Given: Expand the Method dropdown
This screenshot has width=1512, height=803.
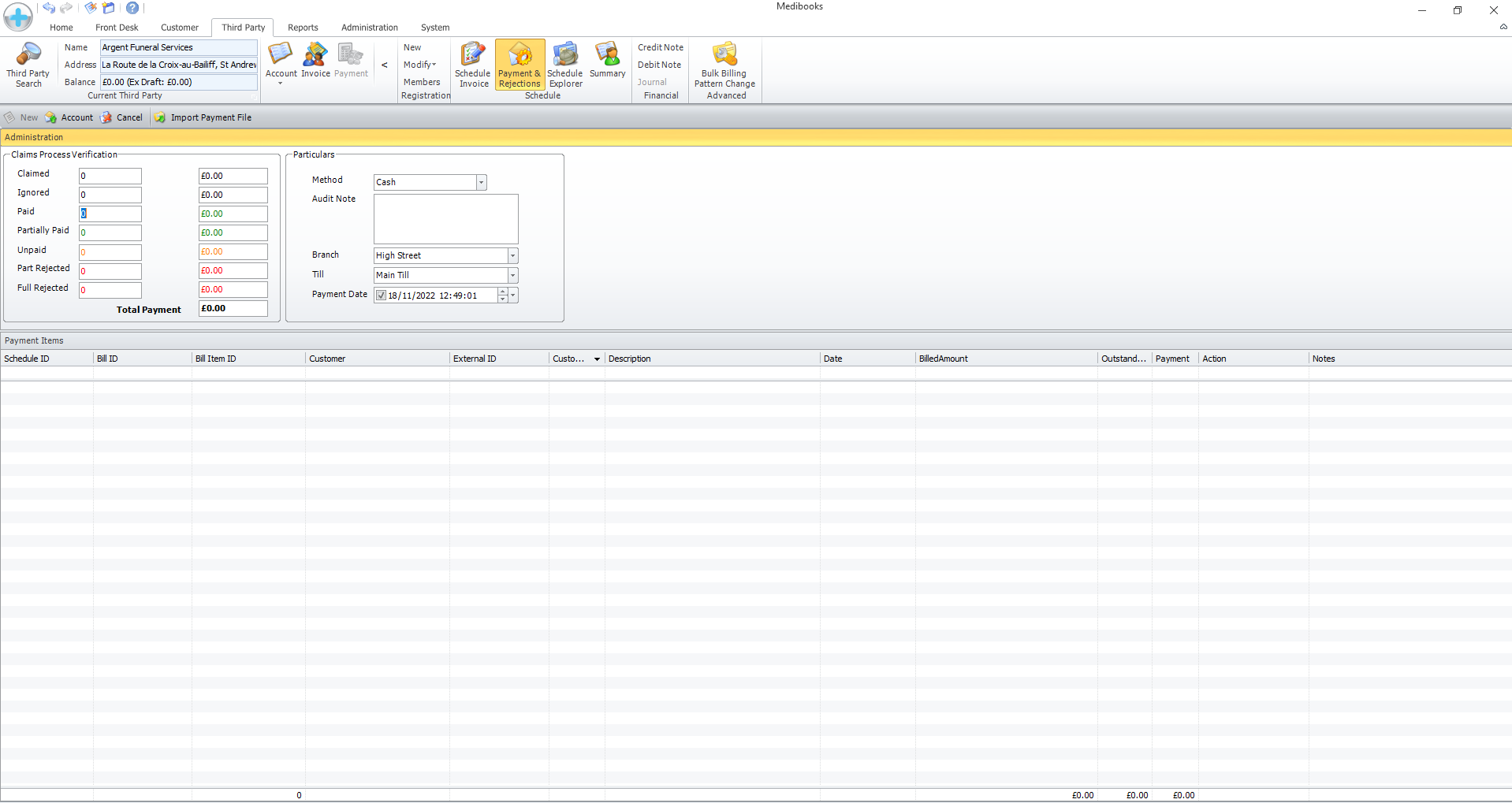Looking at the screenshot, I should pos(481,182).
